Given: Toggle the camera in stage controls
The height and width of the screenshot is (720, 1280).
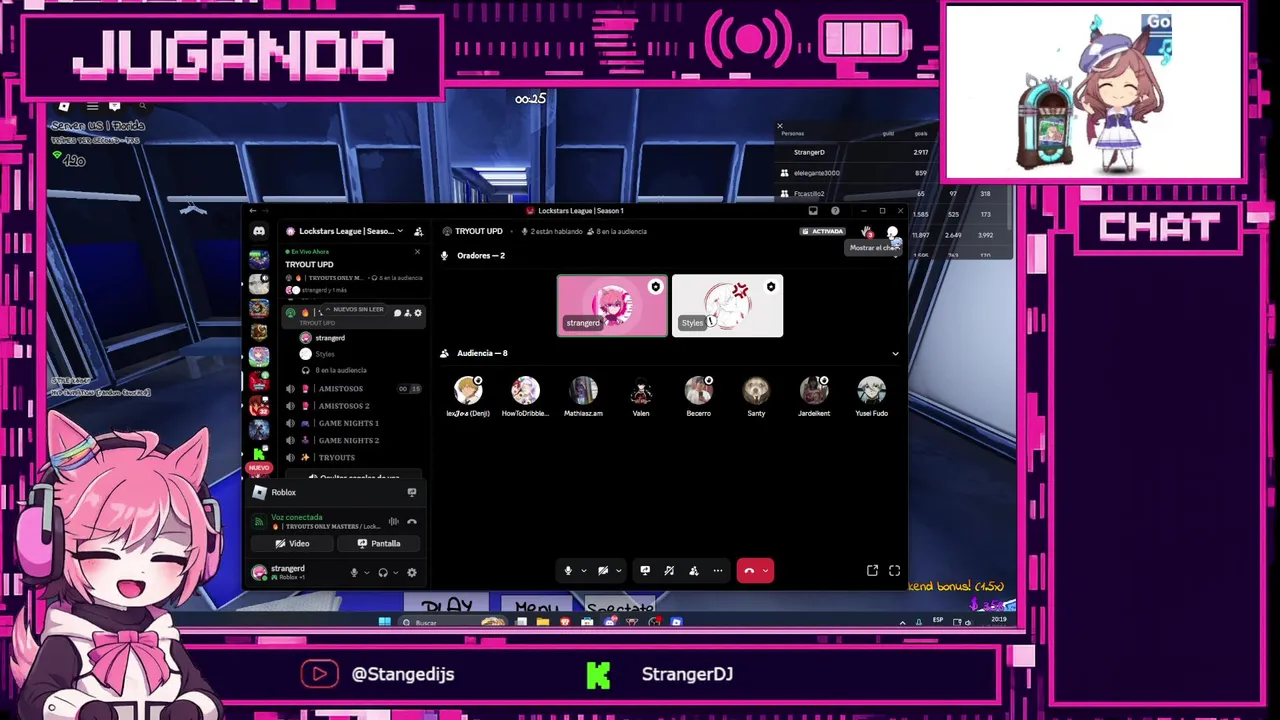Looking at the screenshot, I should coord(603,570).
